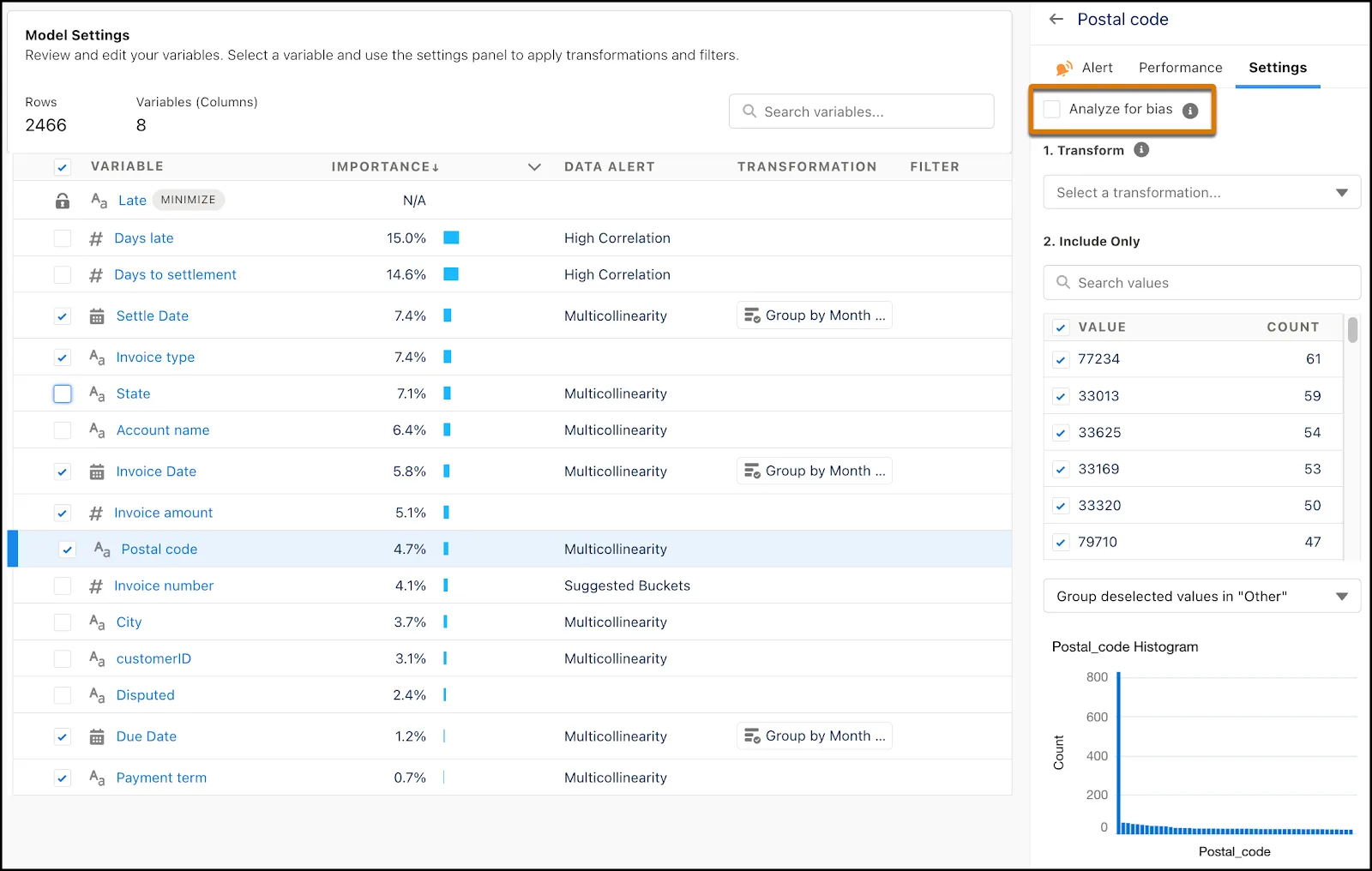This screenshot has width=1372, height=871.
Task: Click the text type icon for Payment term
Action: pos(98,778)
